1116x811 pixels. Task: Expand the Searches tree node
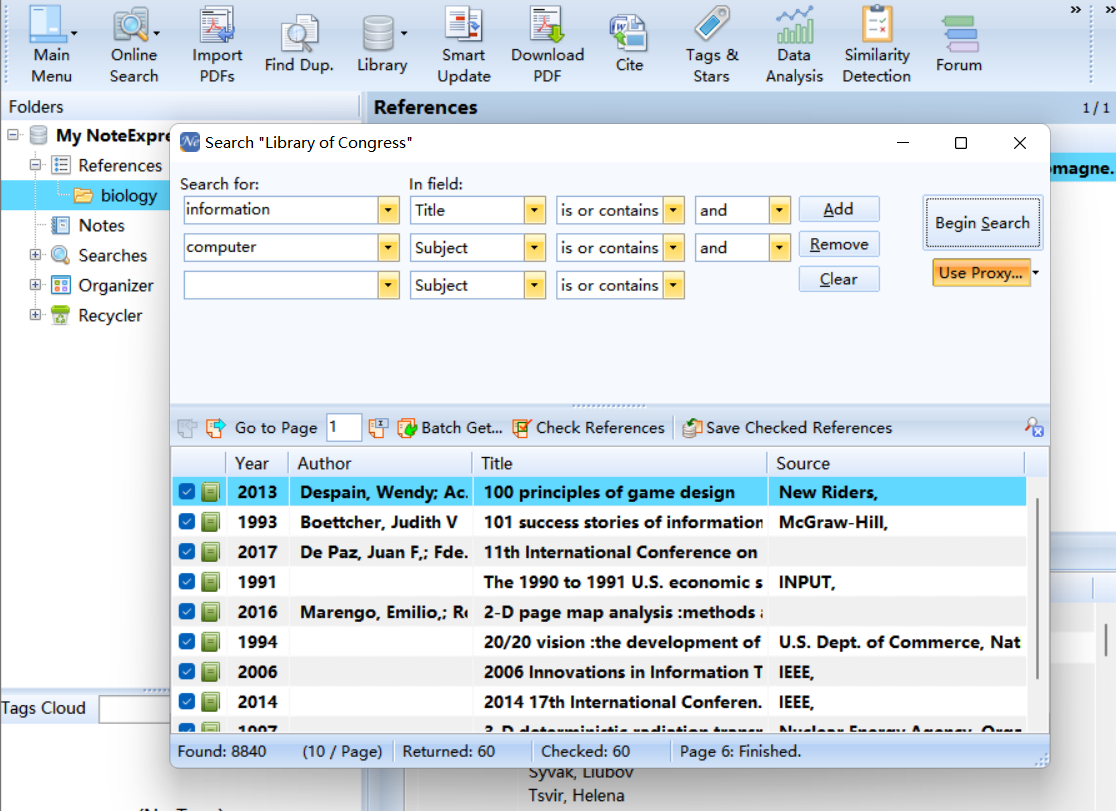tap(35, 254)
